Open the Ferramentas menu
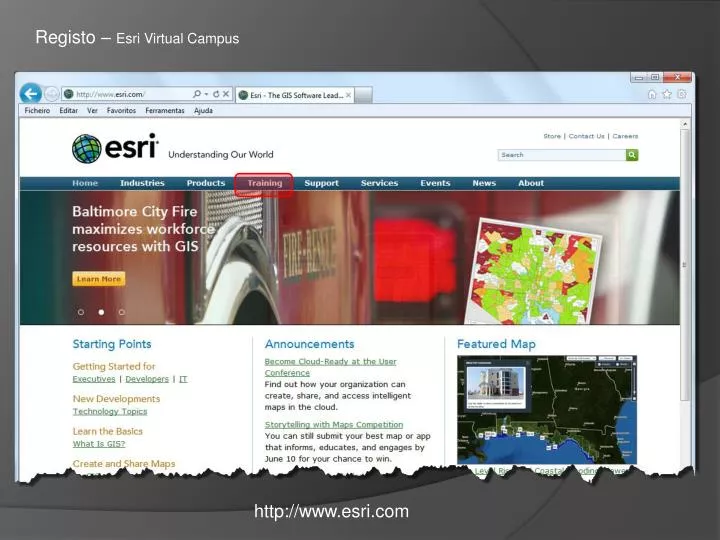The width and height of the screenshot is (720, 540). [x=165, y=111]
